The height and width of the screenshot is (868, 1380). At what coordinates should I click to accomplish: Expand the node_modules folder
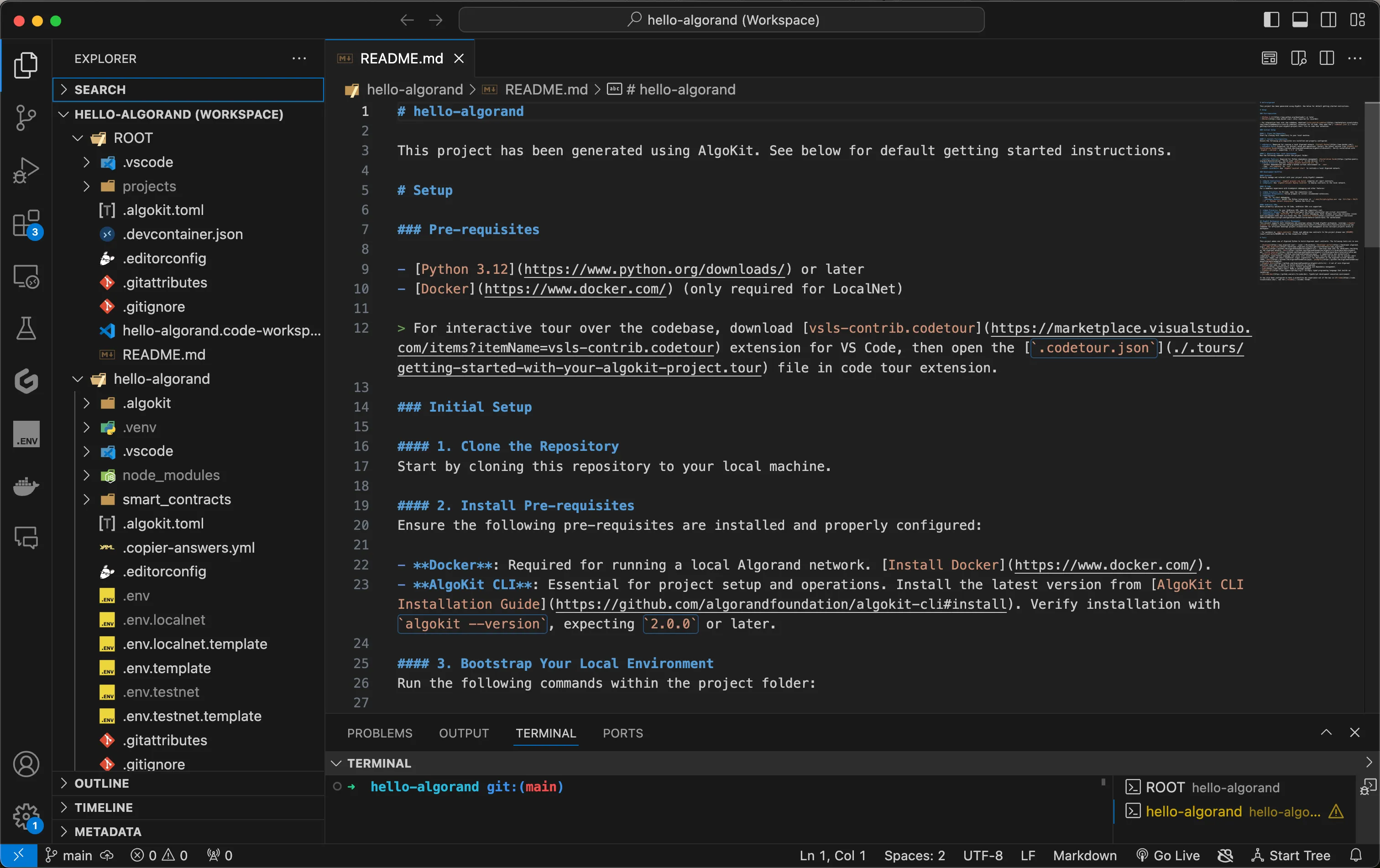pyautogui.click(x=188, y=475)
